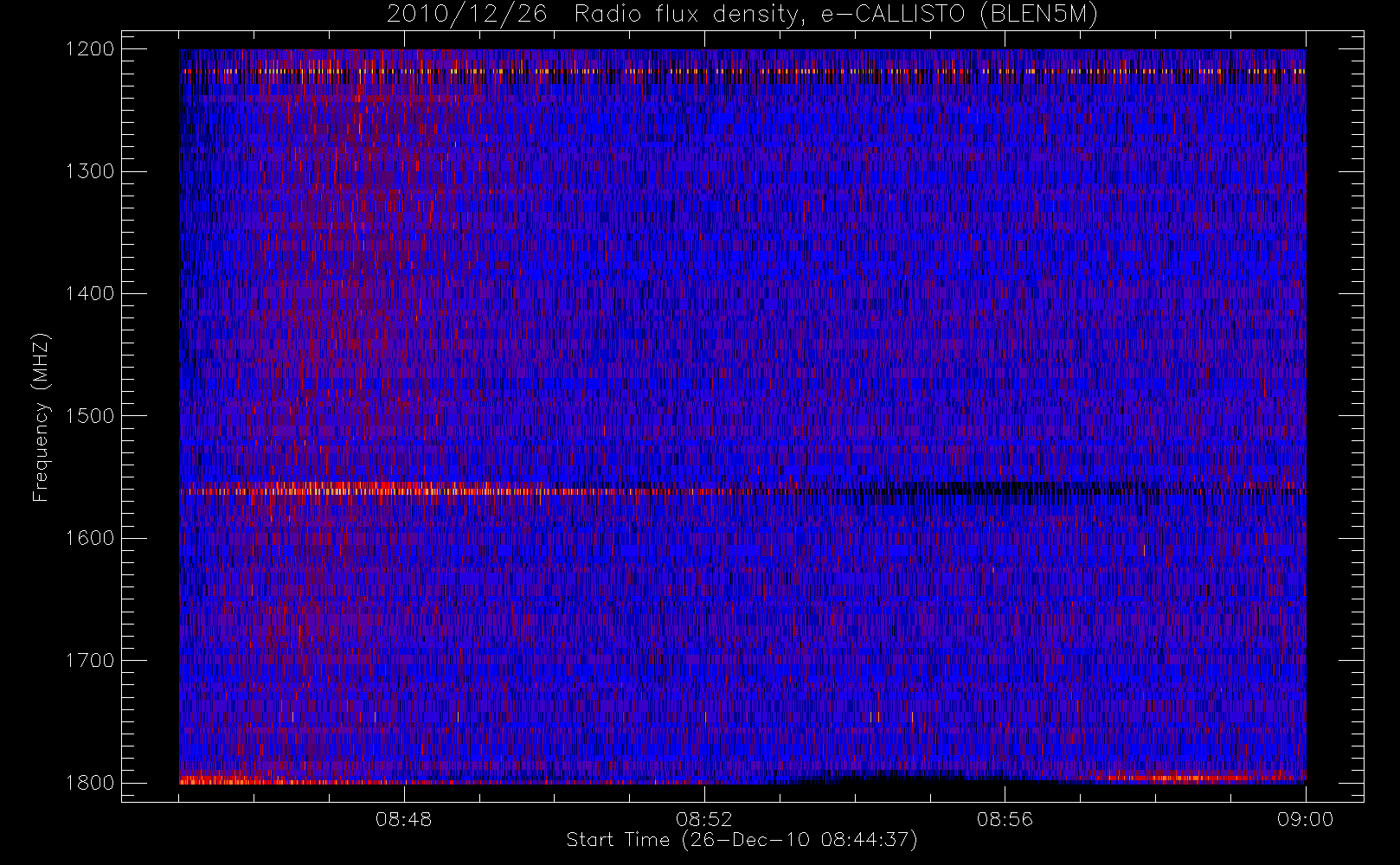The image size is (1400, 865).
Task: Click the plot title mentioning e-CALLISTO (BLEN5M)
Action: pos(742,15)
